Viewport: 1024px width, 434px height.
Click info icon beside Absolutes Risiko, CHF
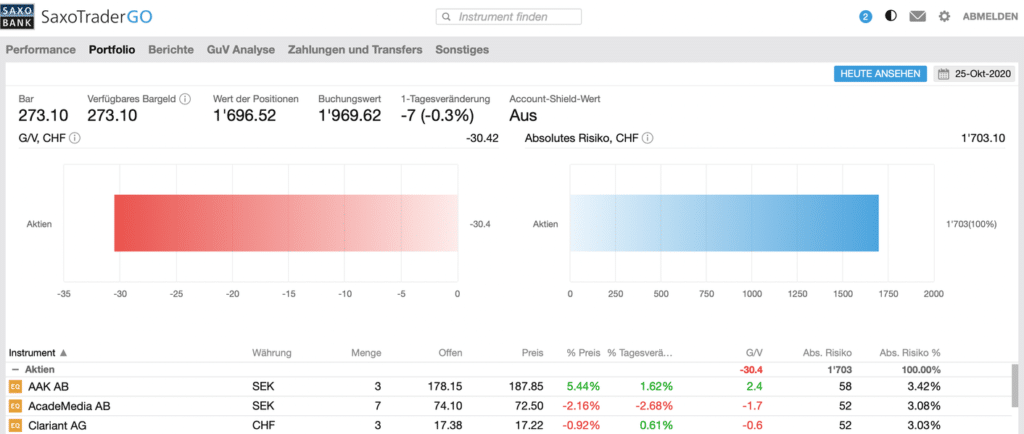(x=648, y=137)
